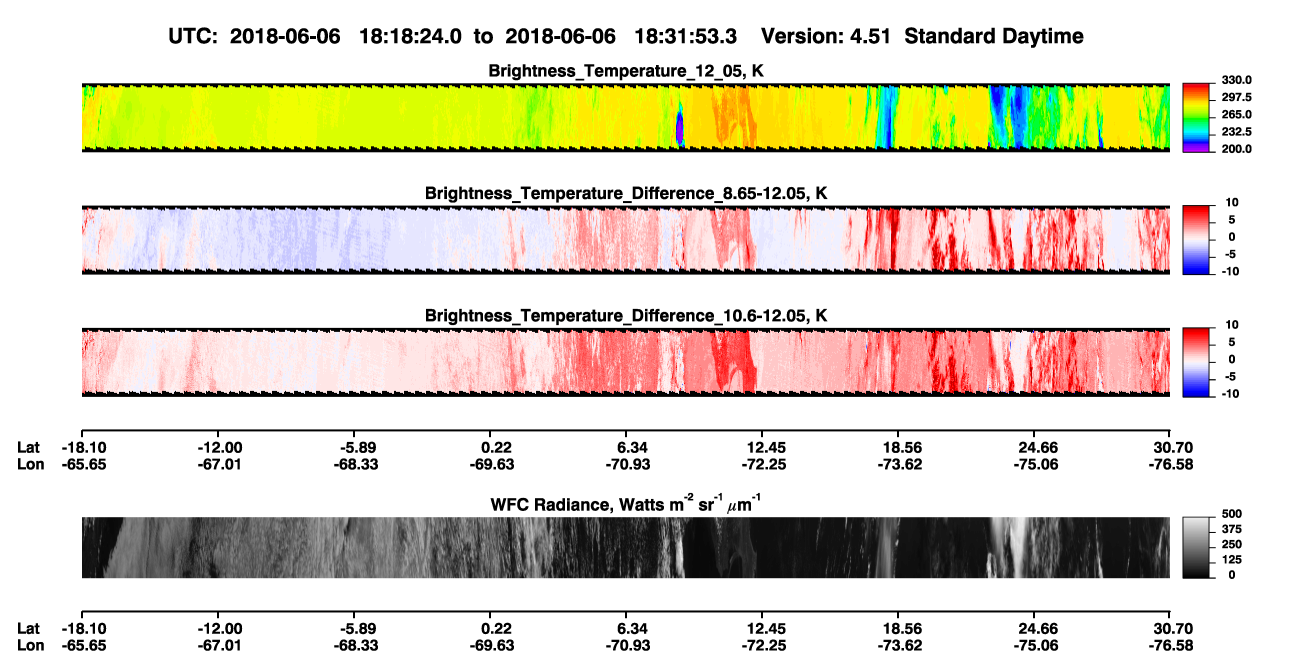Click the rainbow color bar for Brightness Temperature 12.05
1300x667 pixels.
pyautogui.click(x=1197, y=117)
